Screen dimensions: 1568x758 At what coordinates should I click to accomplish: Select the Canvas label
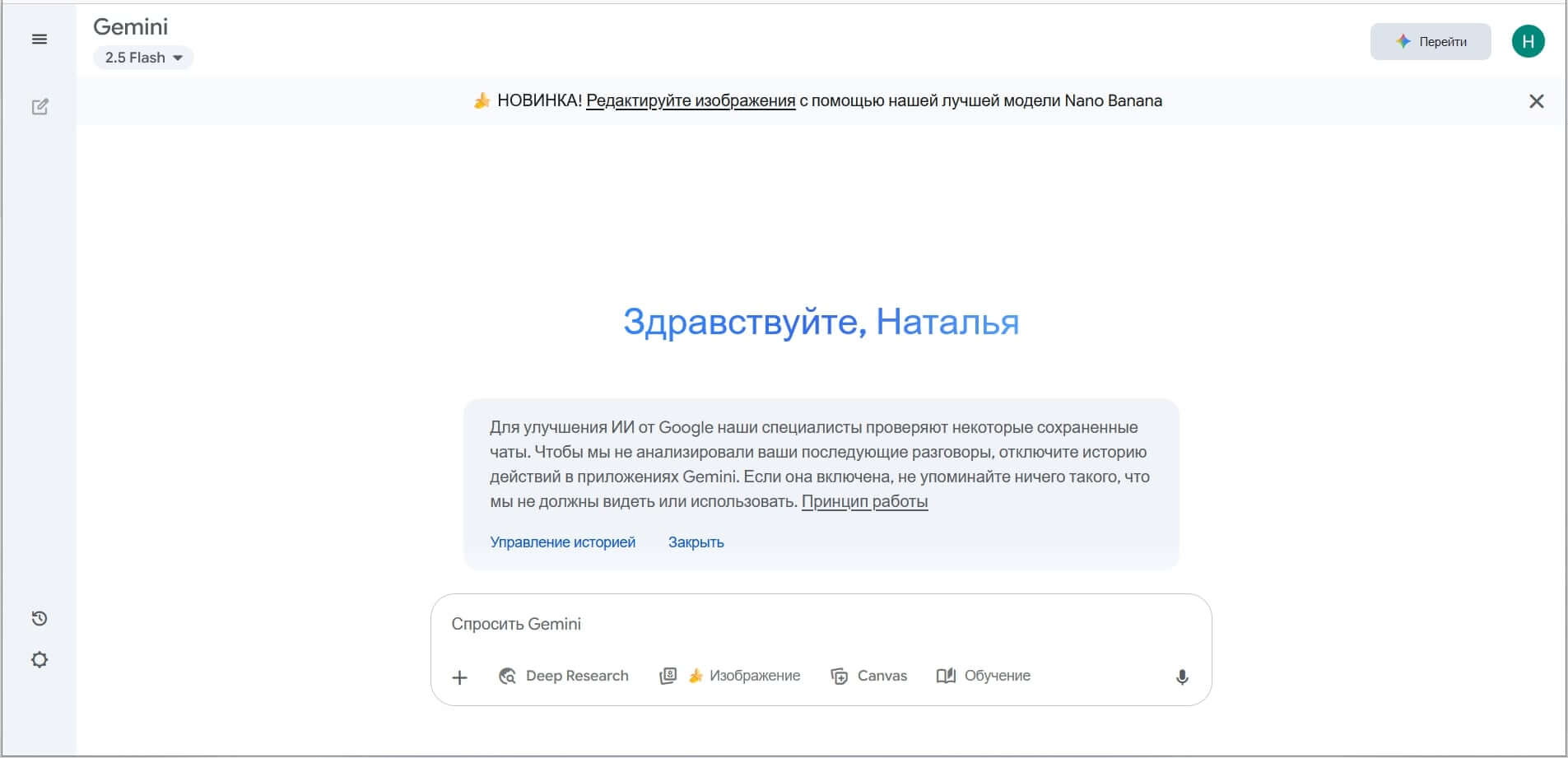tap(882, 676)
